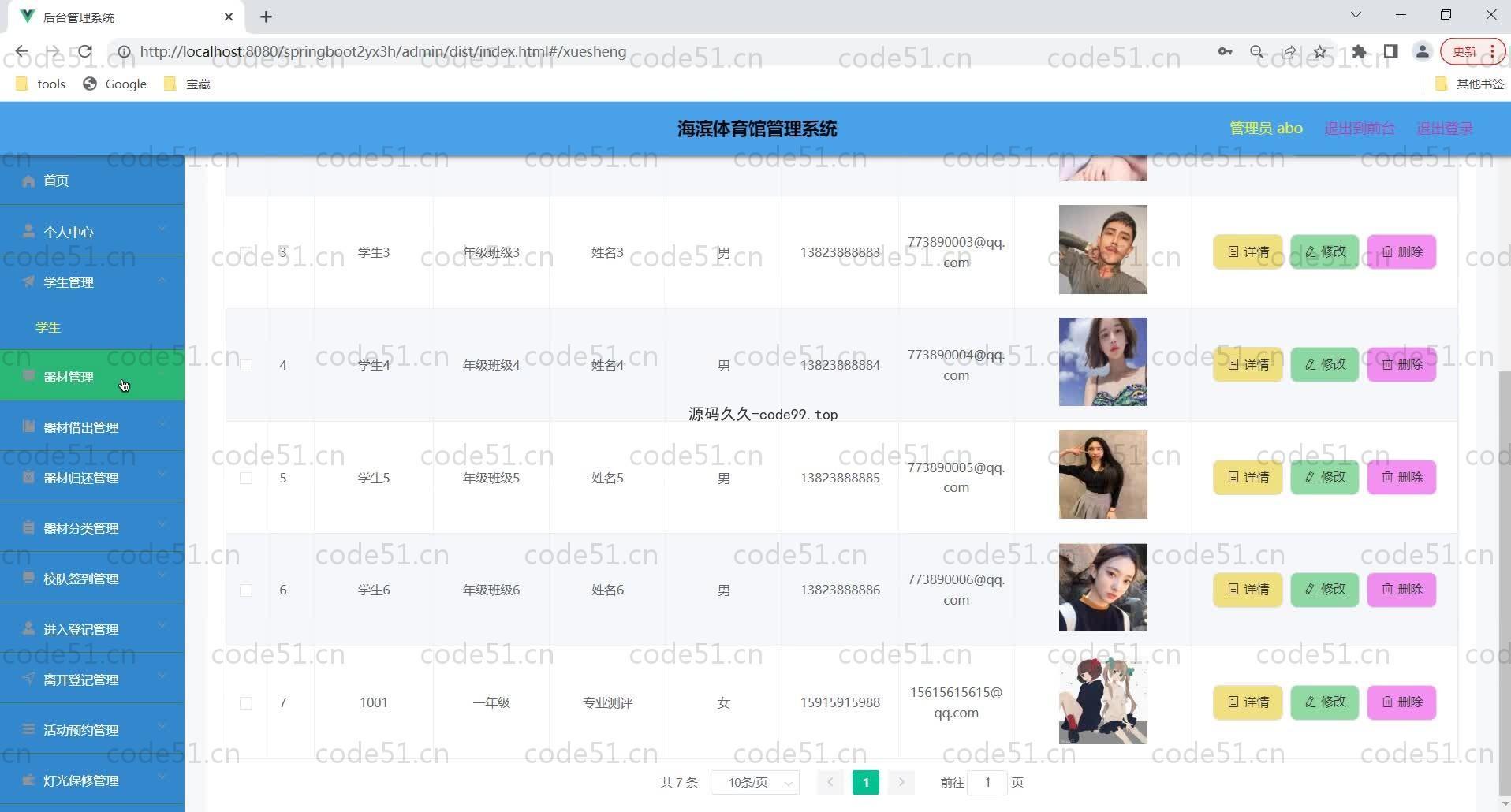Click the icon beside 校队签到管理
The image size is (1511, 812).
[x=29, y=578]
